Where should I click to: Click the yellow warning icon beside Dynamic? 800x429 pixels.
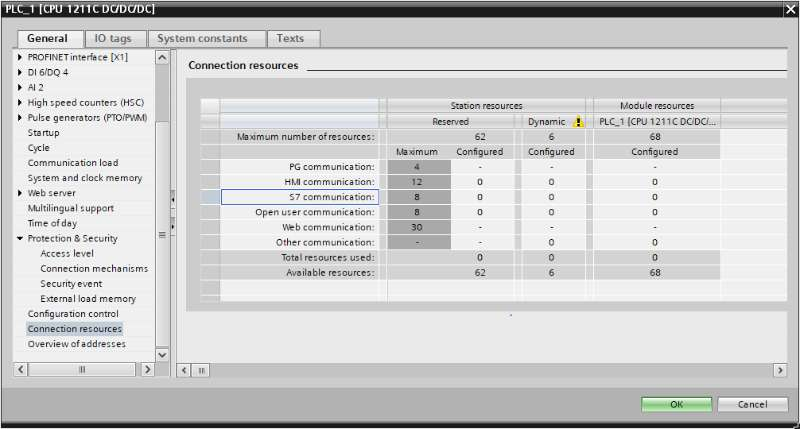[x=578, y=122]
